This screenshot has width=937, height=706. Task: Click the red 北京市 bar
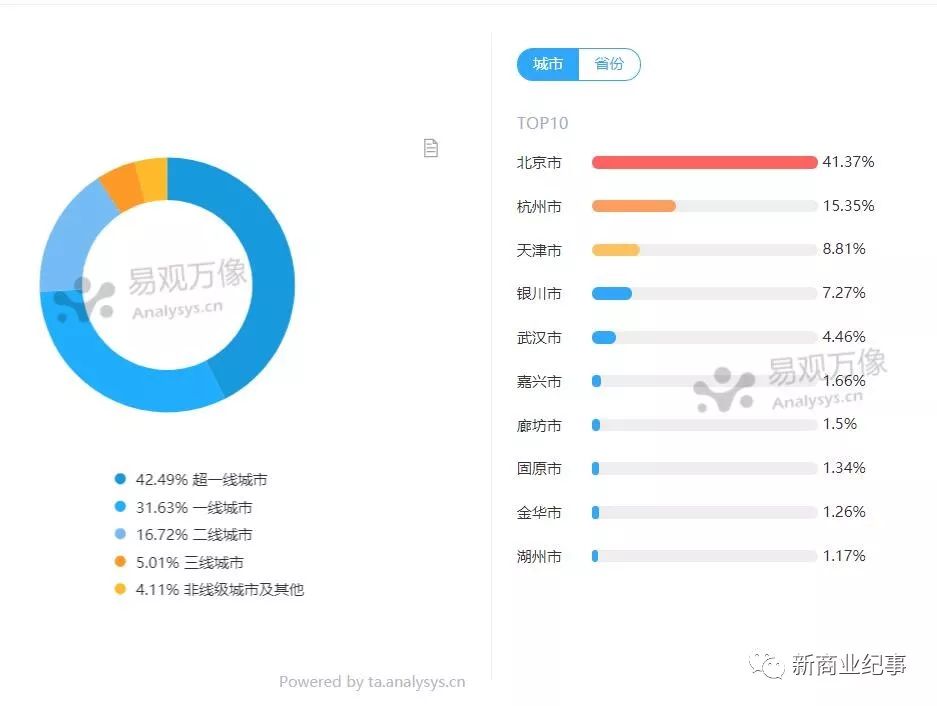click(704, 162)
